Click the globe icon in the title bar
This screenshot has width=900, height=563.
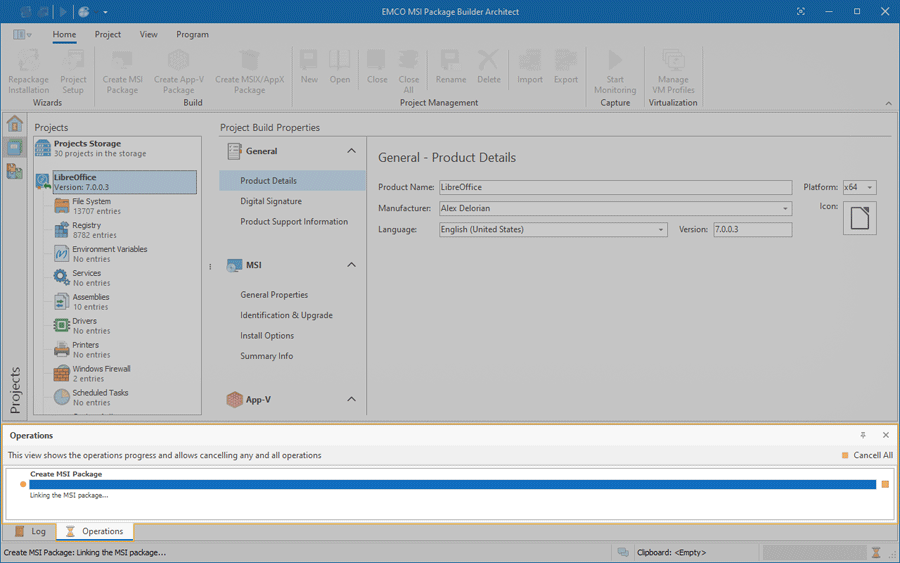pos(84,11)
